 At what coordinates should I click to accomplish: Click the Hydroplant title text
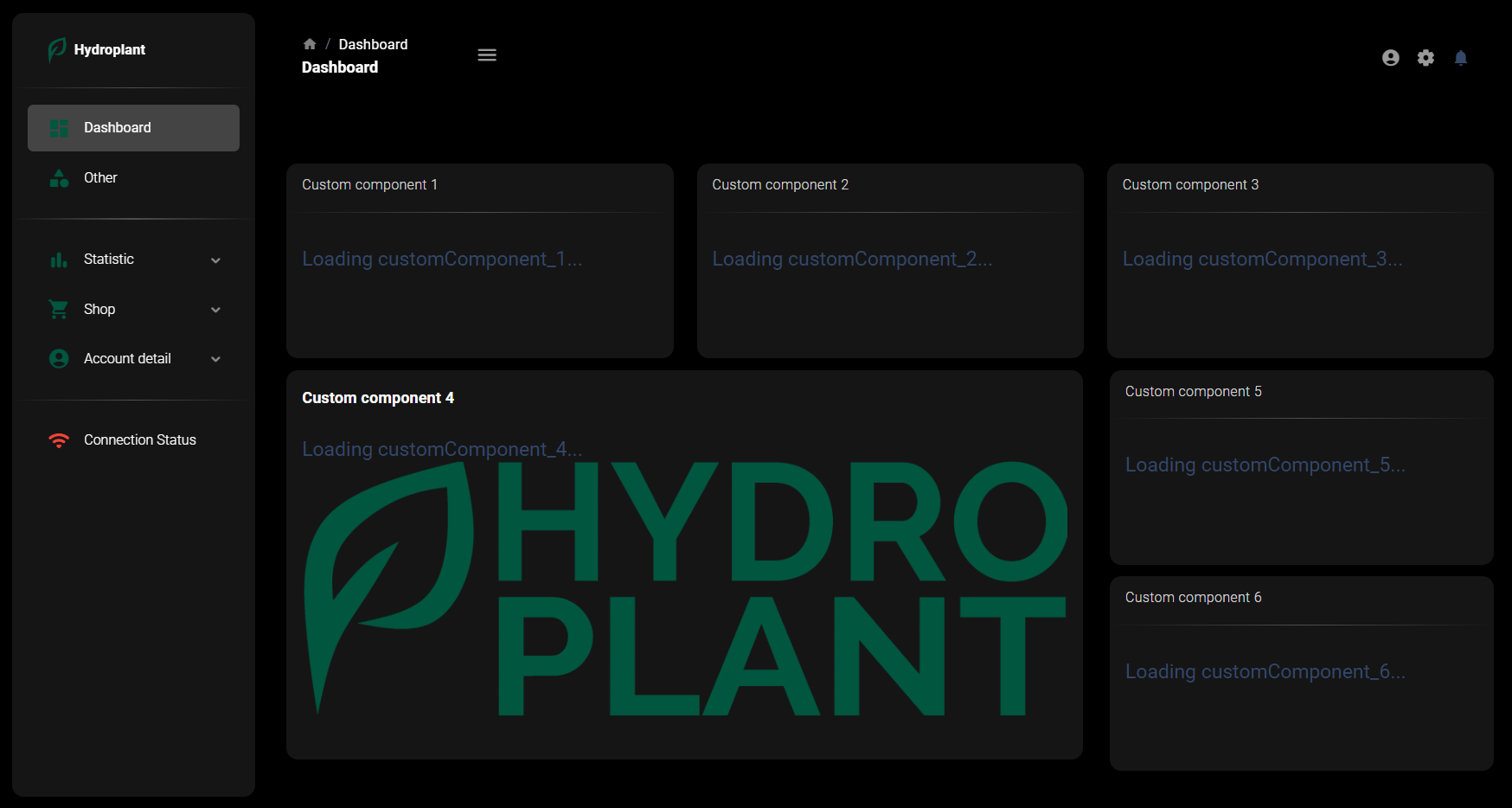pyautogui.click(x=109, y=49)
